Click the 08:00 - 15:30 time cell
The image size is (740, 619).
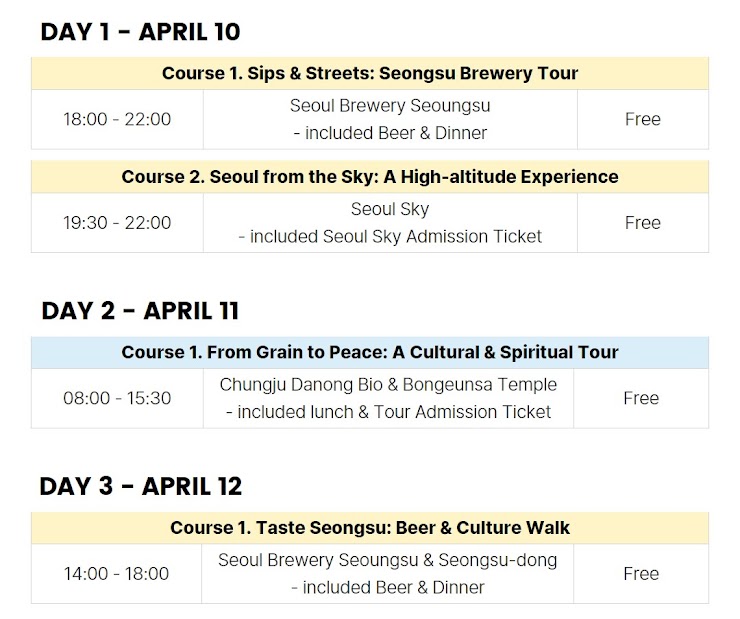pyautogui.click(x=117, y=398)
